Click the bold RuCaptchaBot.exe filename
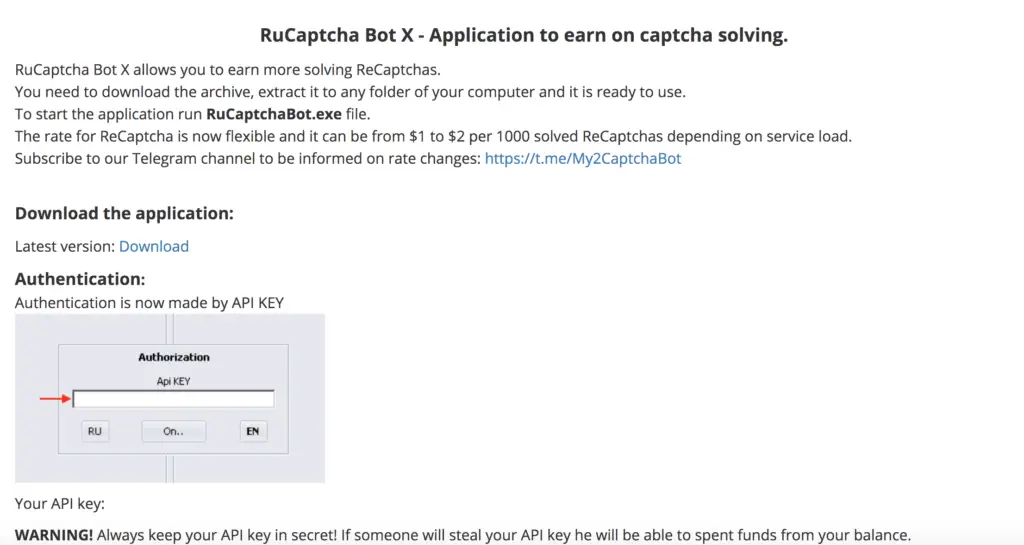The width and height of the screenshot is (1024, 545). pos(274,114)
